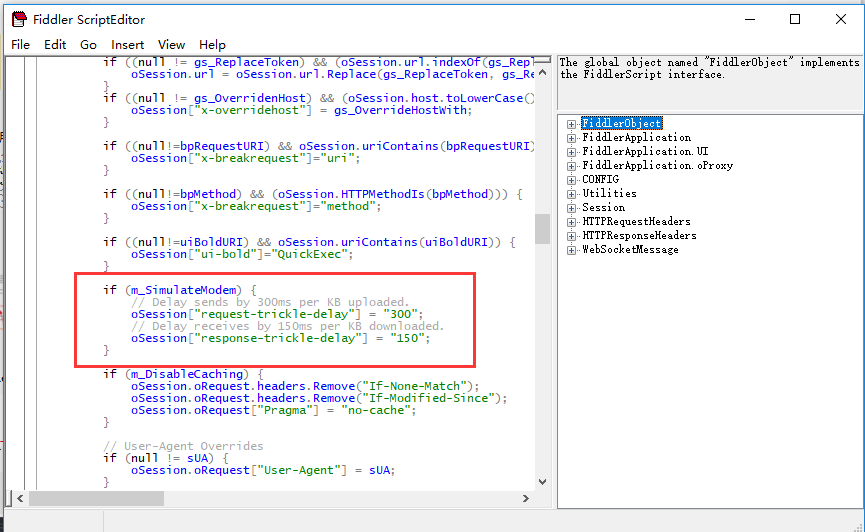Click the "x-overridehost" string in code

[x=250, y=110]
